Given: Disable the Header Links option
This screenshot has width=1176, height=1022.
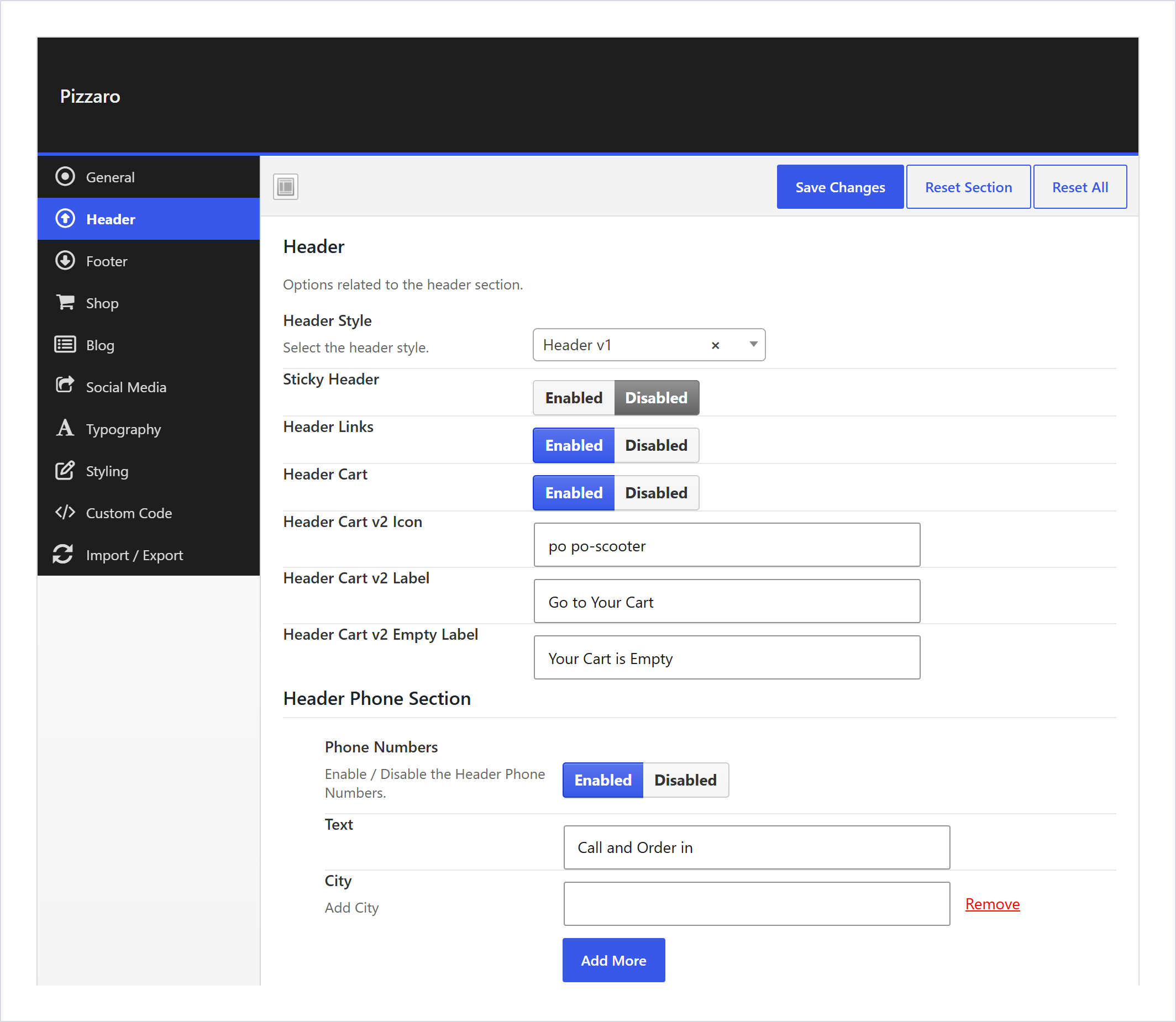Looking at the screenshot, I should (656, 445).
